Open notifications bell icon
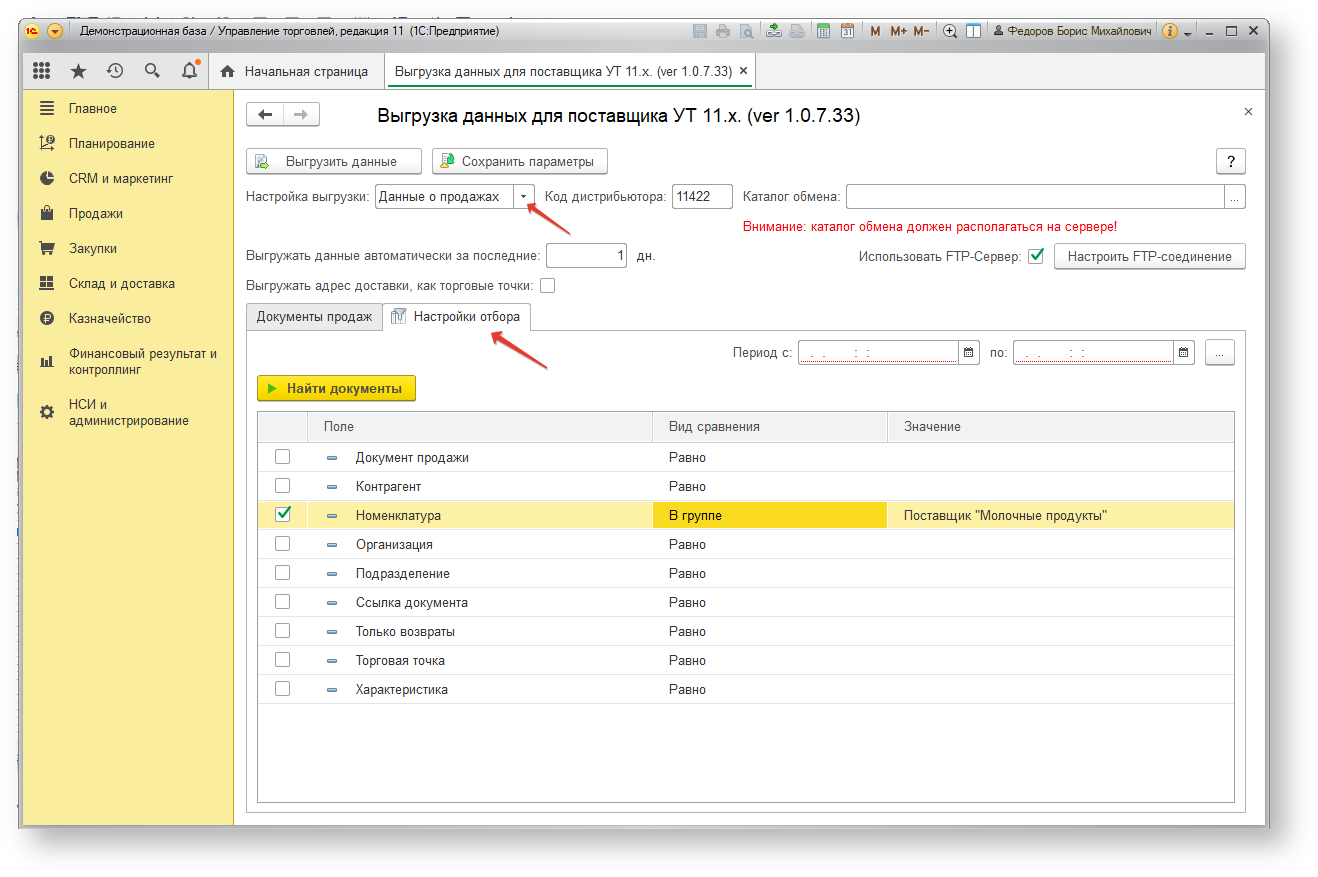Image resolution: width=1318 pixels, height=877 pixels. point(189,71)
